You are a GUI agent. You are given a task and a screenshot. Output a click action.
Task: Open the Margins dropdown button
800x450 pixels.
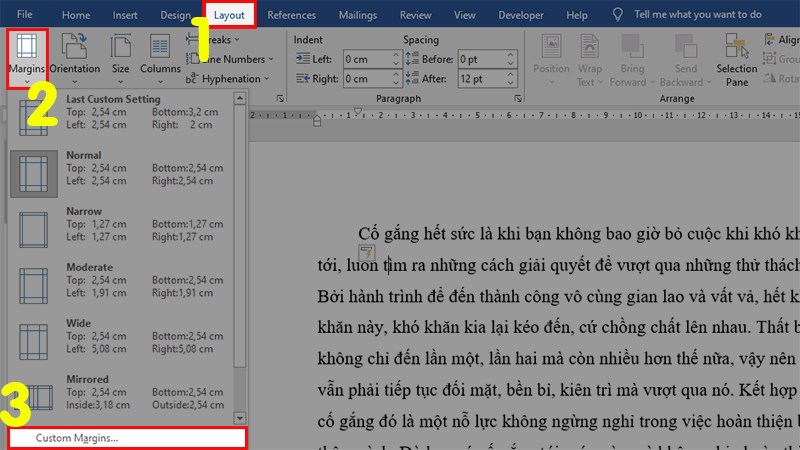click(x=27, y=58)
